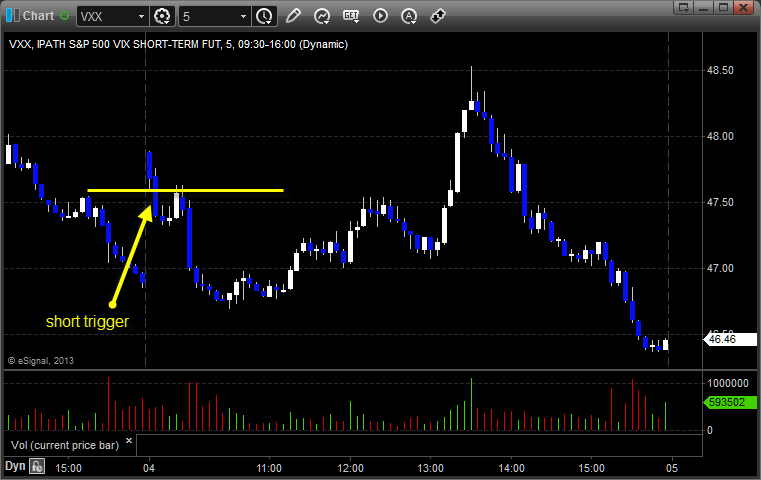Viewport: 761px width, 480px height.
Task: Click the lock icon next to Dyn
Action: [x=37, y=467]
